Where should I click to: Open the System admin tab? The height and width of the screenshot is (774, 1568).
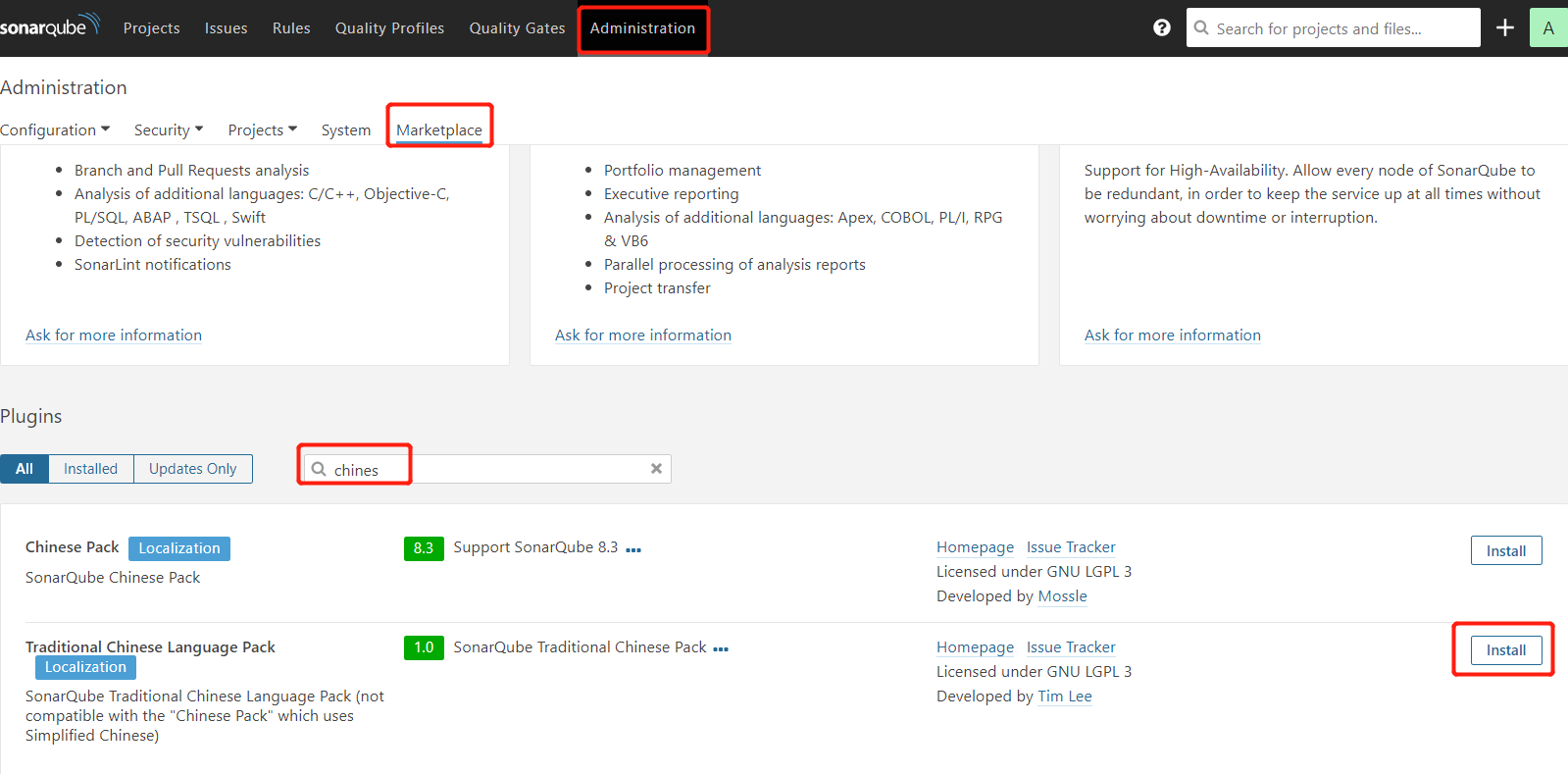click(x=346, y=129)
